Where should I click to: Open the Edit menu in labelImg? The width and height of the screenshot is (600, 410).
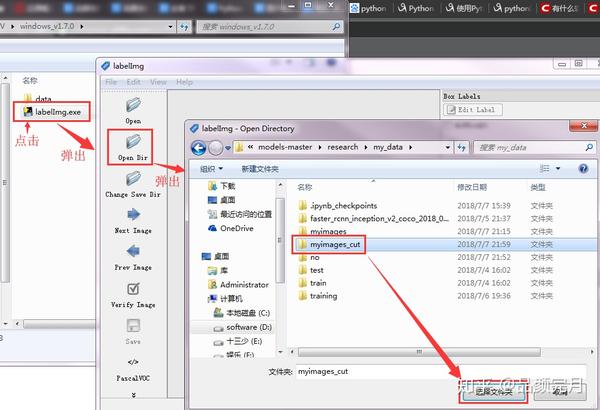pyautogui.click(x=134, y=82)
